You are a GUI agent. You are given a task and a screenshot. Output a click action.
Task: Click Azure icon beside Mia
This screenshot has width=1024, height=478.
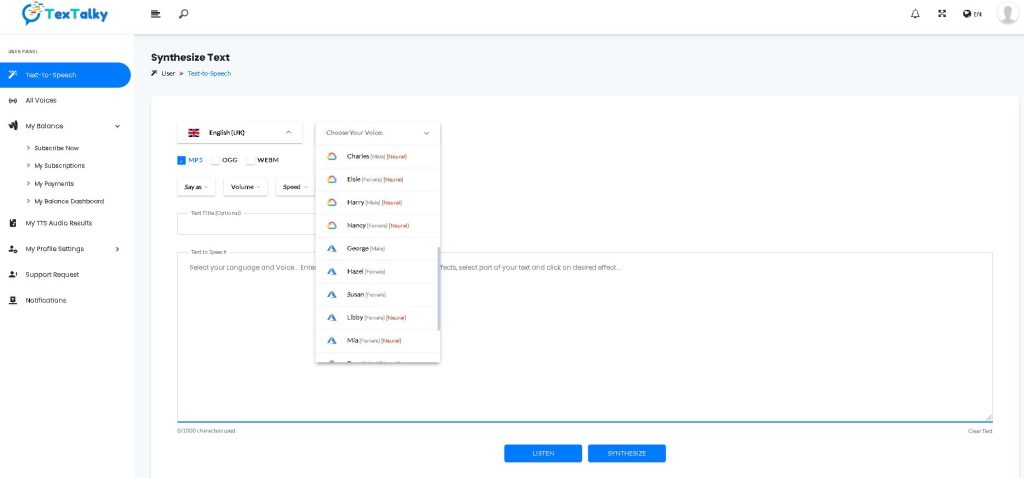[332, 341]
